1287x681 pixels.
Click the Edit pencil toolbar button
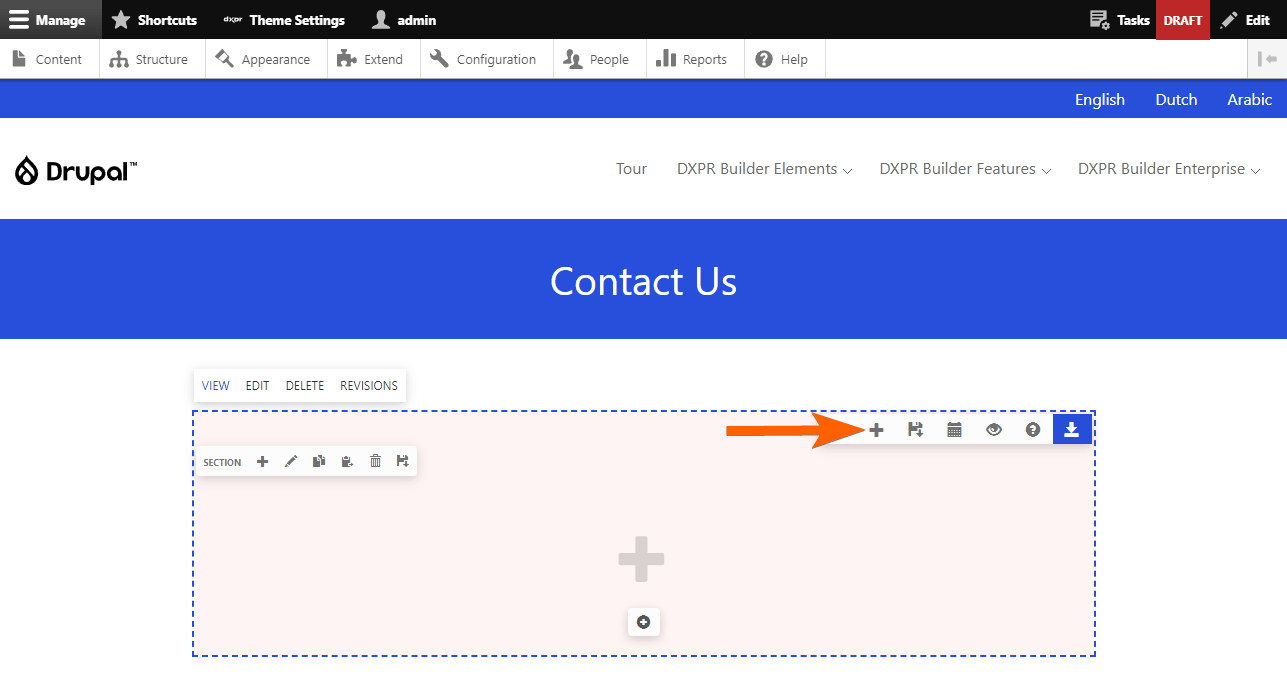[1245, 20]
